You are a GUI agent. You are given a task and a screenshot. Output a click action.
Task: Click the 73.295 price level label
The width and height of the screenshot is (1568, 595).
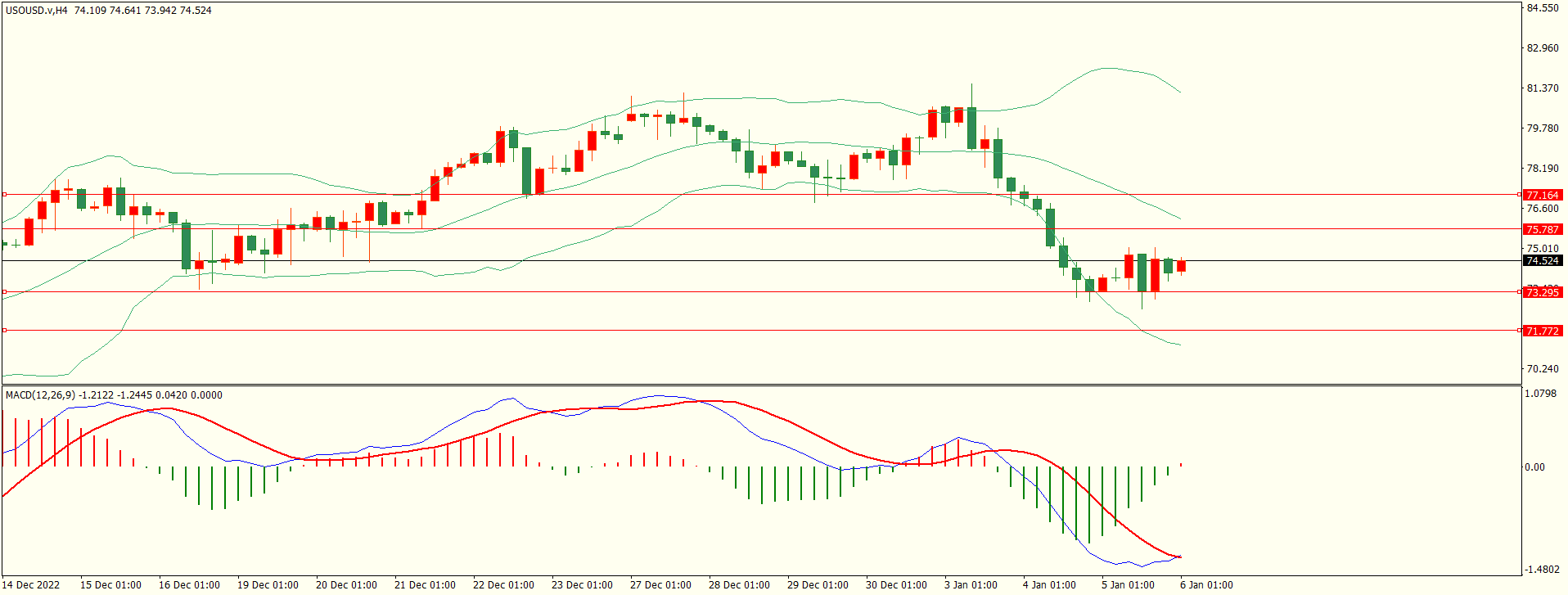coord(1543,292)
